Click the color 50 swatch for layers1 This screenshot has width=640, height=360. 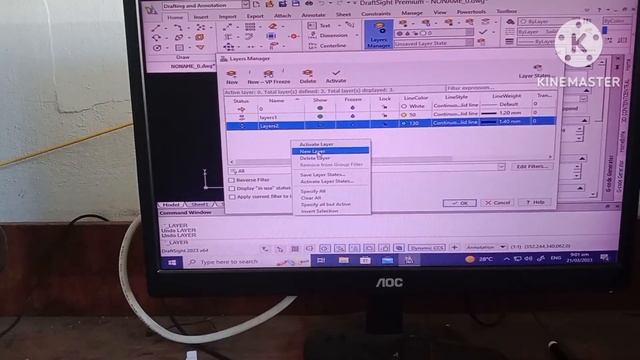[x=404, y=115]
